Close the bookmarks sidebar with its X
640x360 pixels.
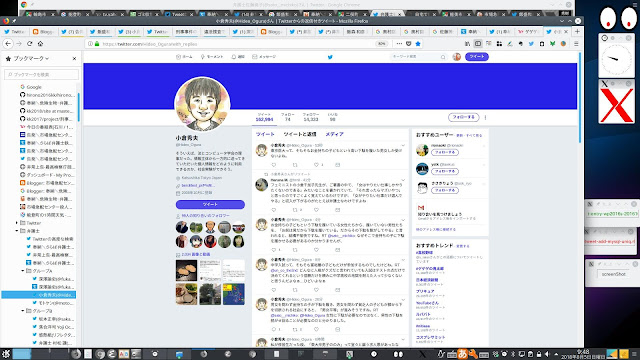click(74, 59)
